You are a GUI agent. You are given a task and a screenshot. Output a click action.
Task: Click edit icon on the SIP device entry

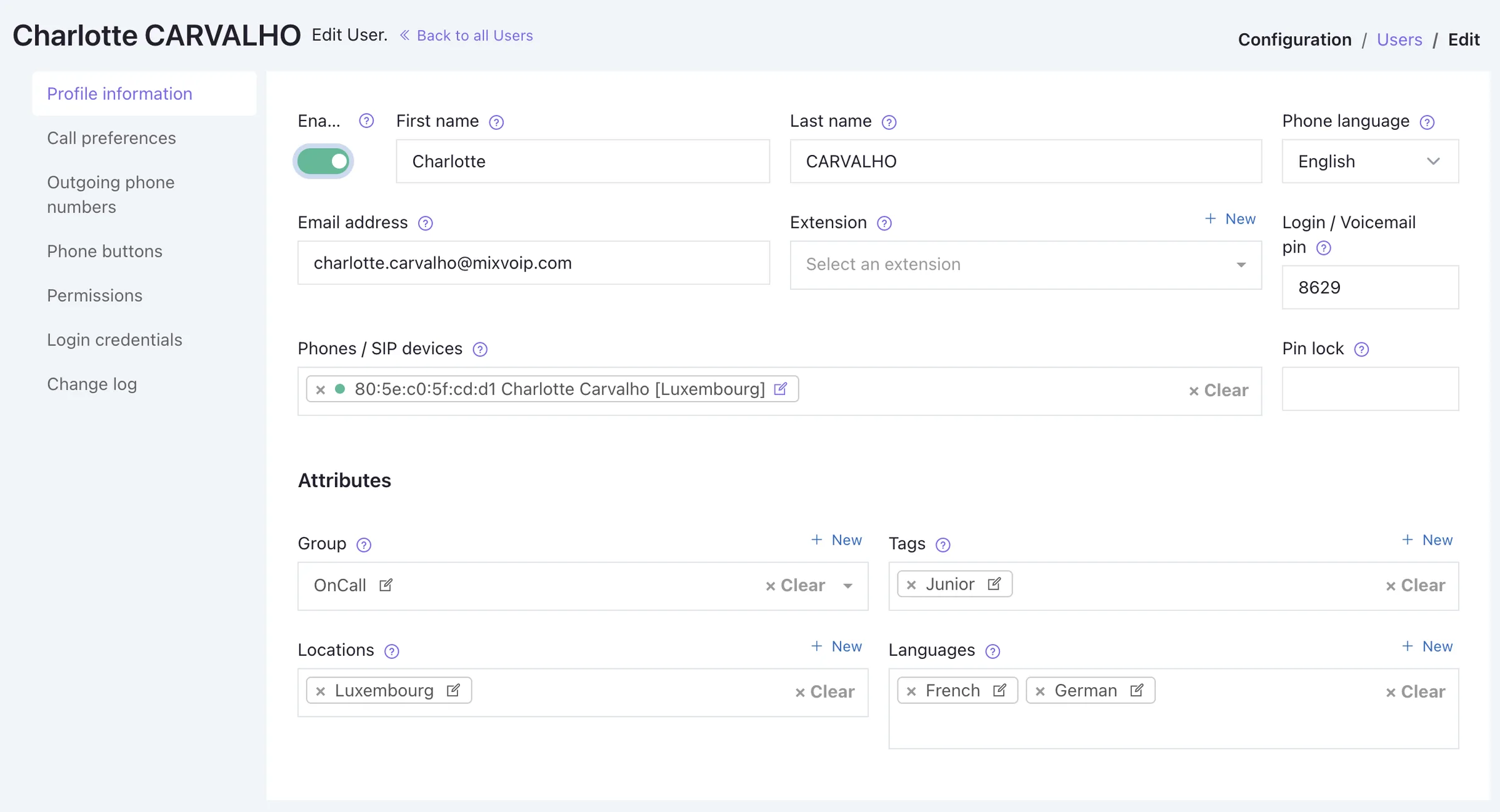coord(780,389)
